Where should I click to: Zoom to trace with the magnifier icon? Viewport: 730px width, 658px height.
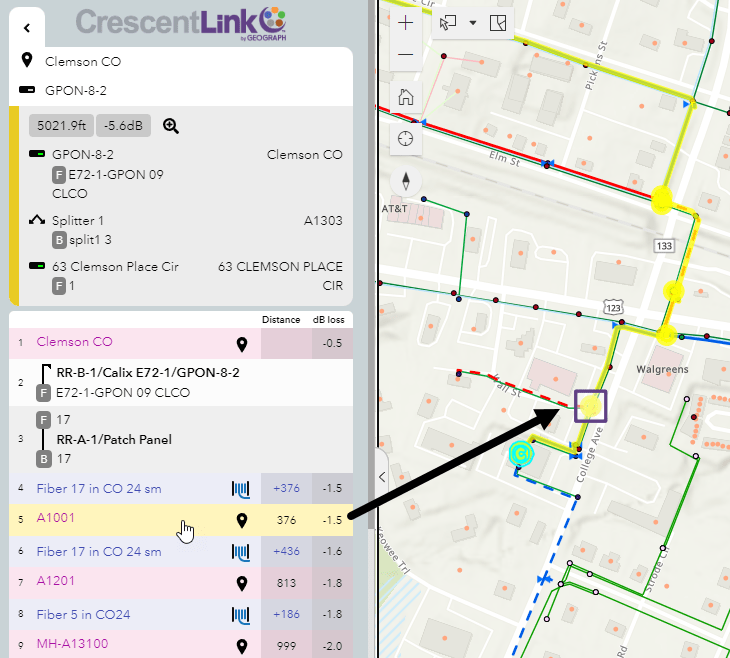170,126
